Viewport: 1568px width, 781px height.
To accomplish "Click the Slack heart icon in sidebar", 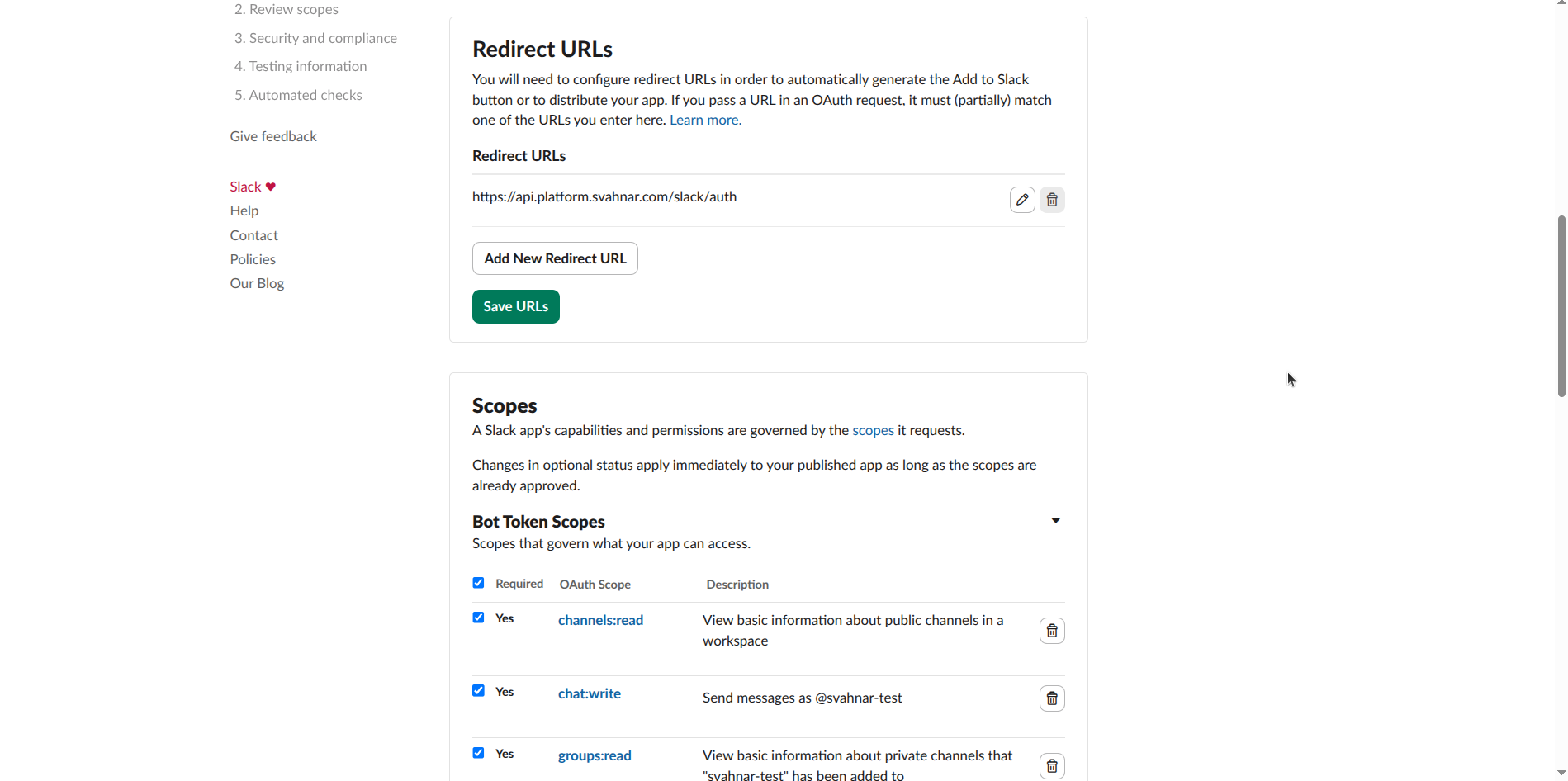I will [271, 187].
